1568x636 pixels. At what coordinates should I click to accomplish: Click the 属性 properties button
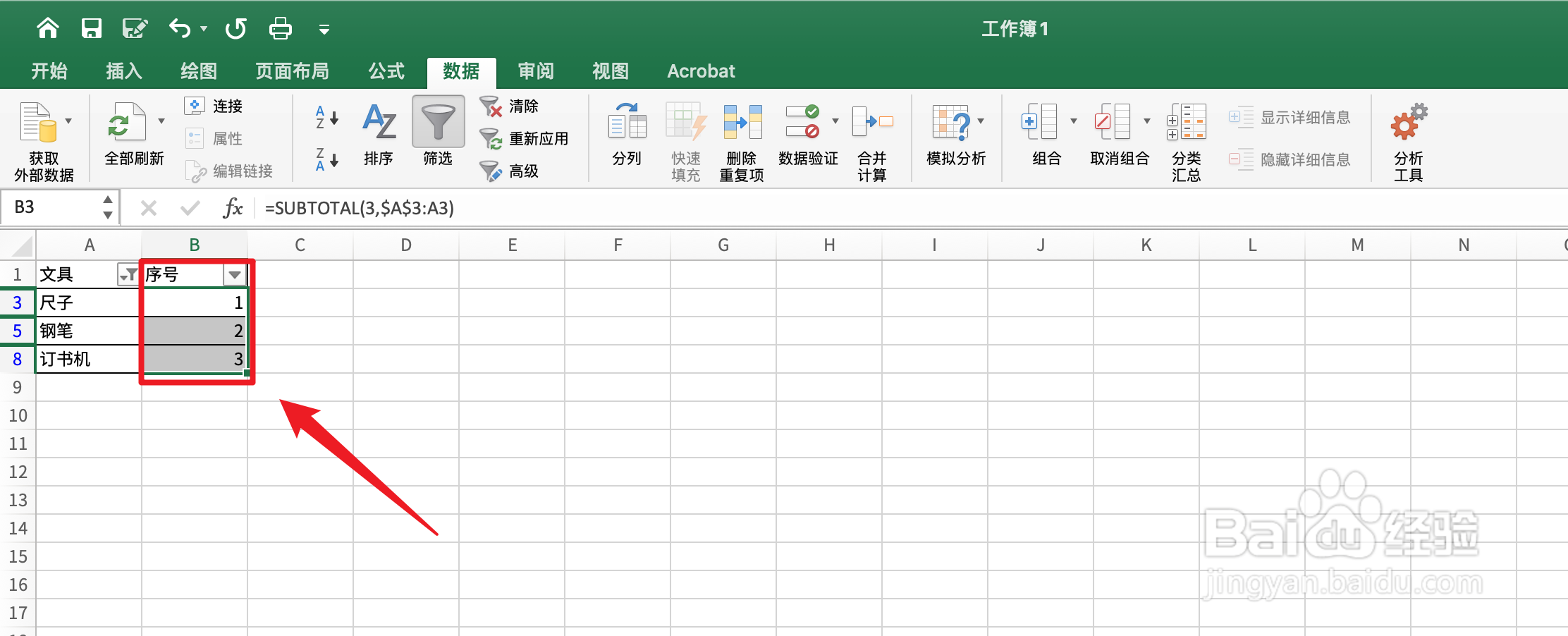pos(214,138)
